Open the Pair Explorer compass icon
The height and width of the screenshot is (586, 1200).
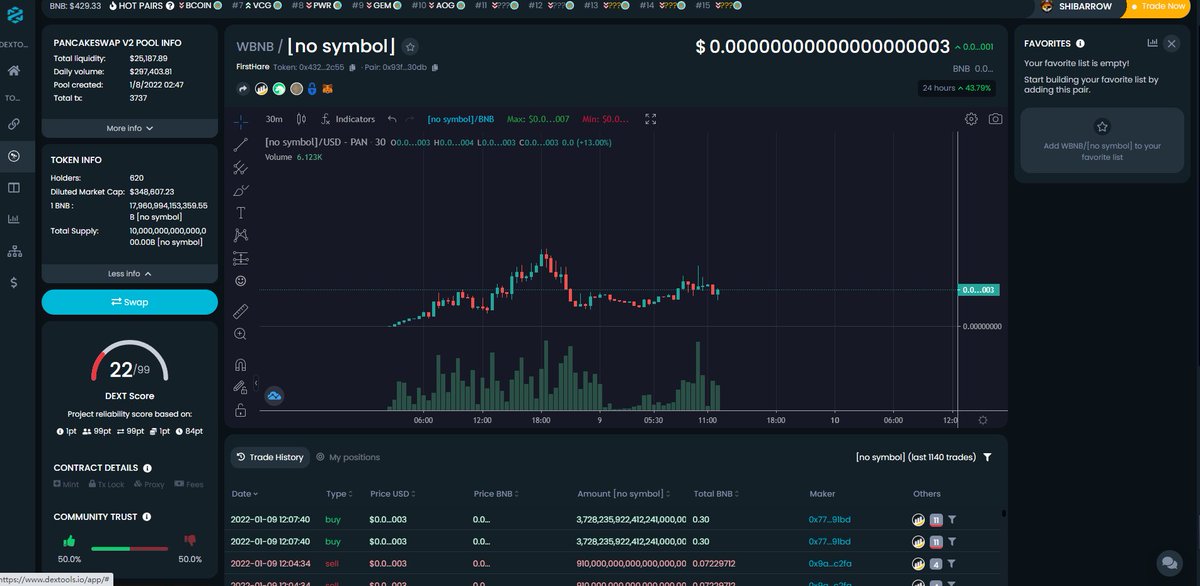pos(14,156)
